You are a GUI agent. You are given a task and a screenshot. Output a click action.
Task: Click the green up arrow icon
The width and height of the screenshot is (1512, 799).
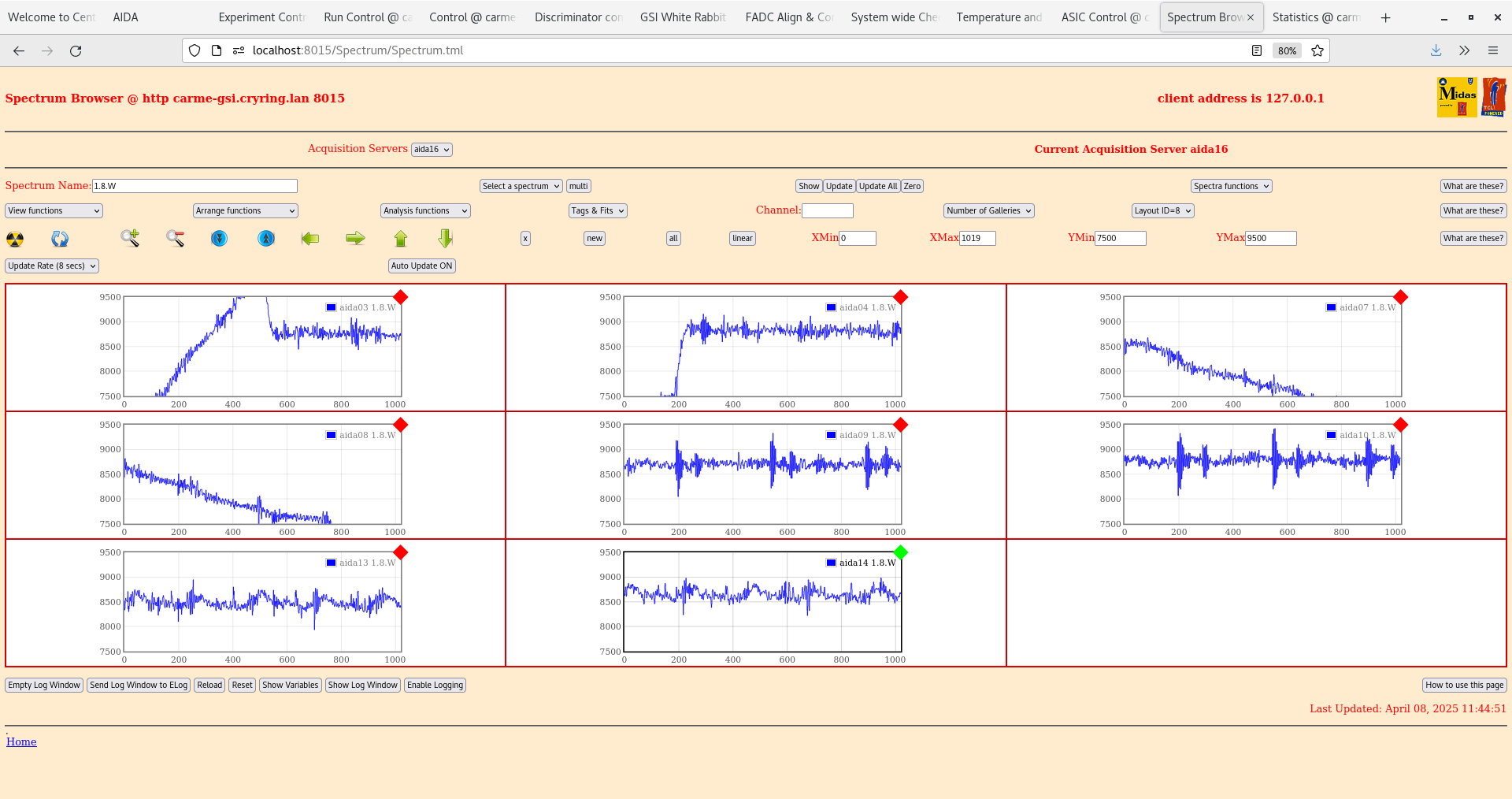(401, 238)
